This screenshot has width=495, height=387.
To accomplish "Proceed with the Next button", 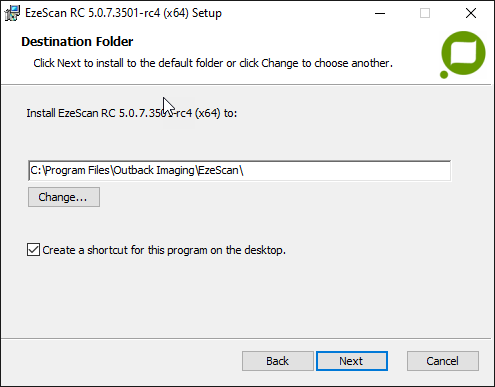I will click(352, 361).
